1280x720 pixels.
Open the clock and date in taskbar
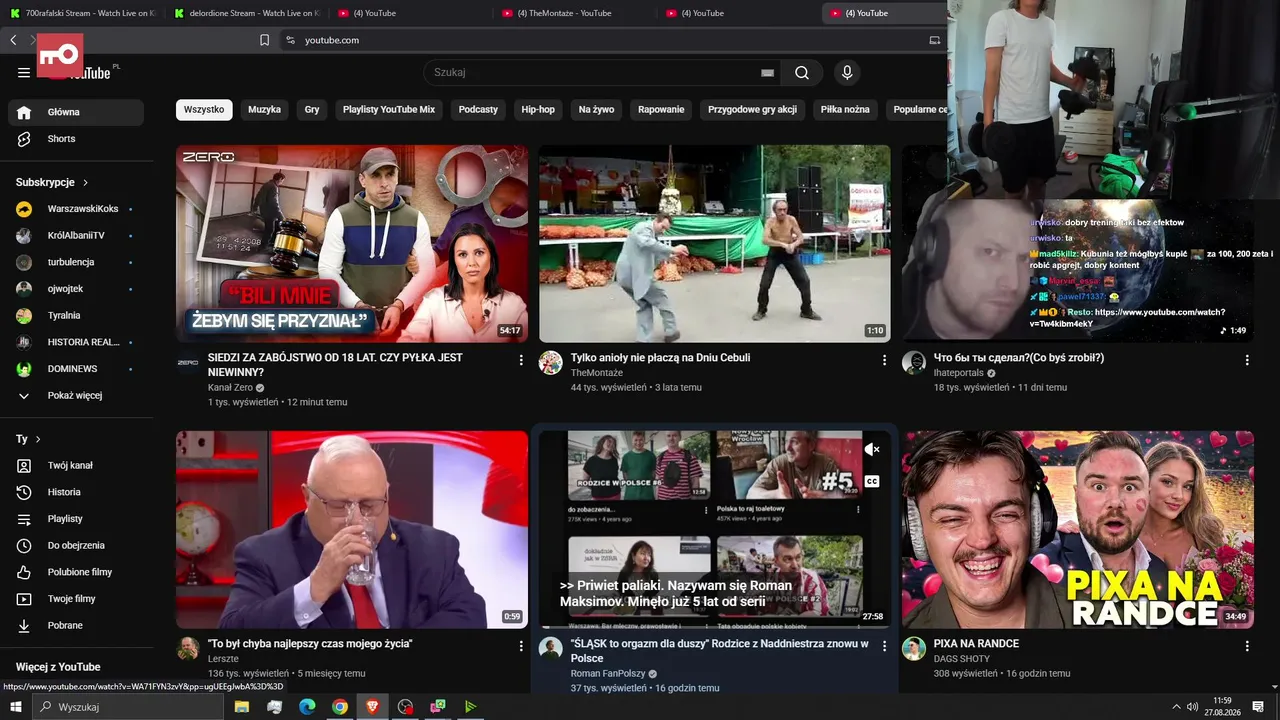(1221, 707)
